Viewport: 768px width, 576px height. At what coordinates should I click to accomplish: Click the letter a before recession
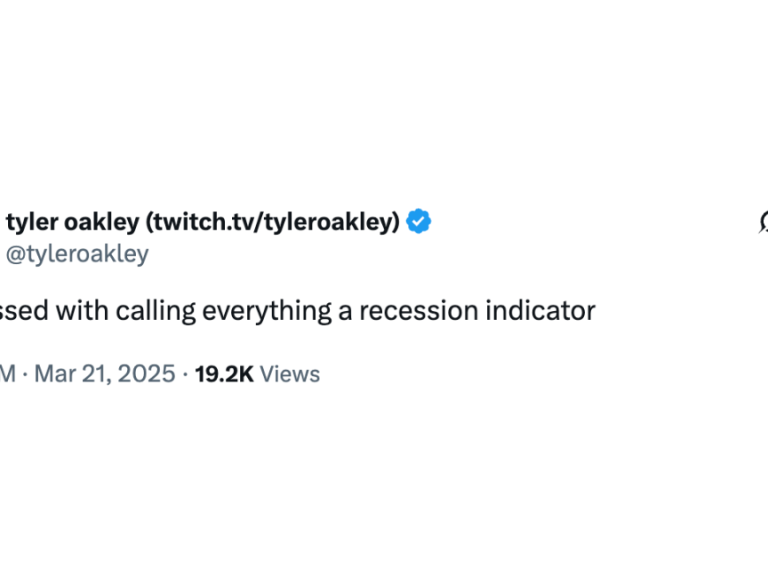pos(345,312)
